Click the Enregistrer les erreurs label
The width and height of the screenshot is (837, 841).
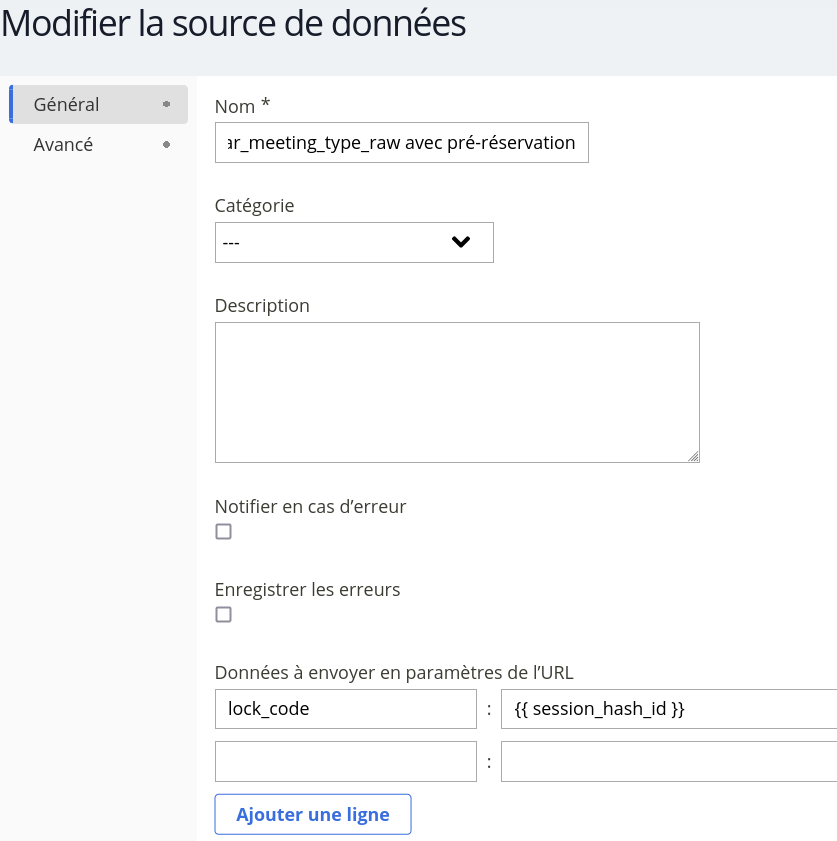tap(307, 589)
